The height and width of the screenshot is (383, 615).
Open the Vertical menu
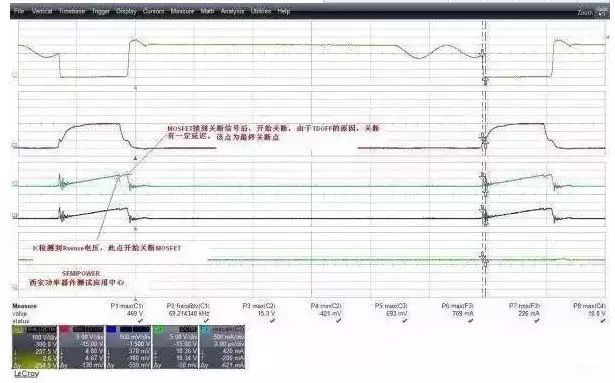point(42,11)
